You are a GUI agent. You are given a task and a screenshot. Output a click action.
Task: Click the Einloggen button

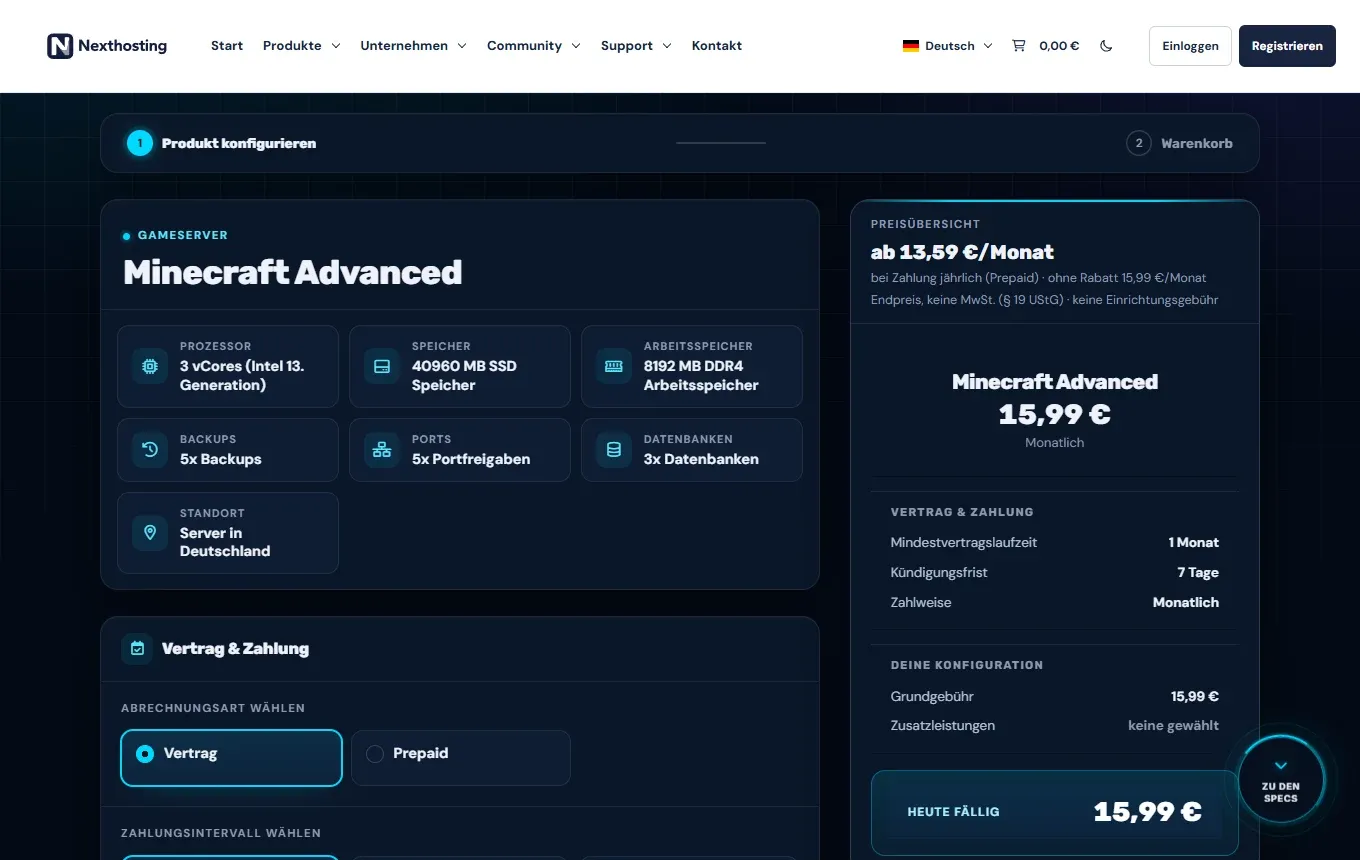(1190, 46)
